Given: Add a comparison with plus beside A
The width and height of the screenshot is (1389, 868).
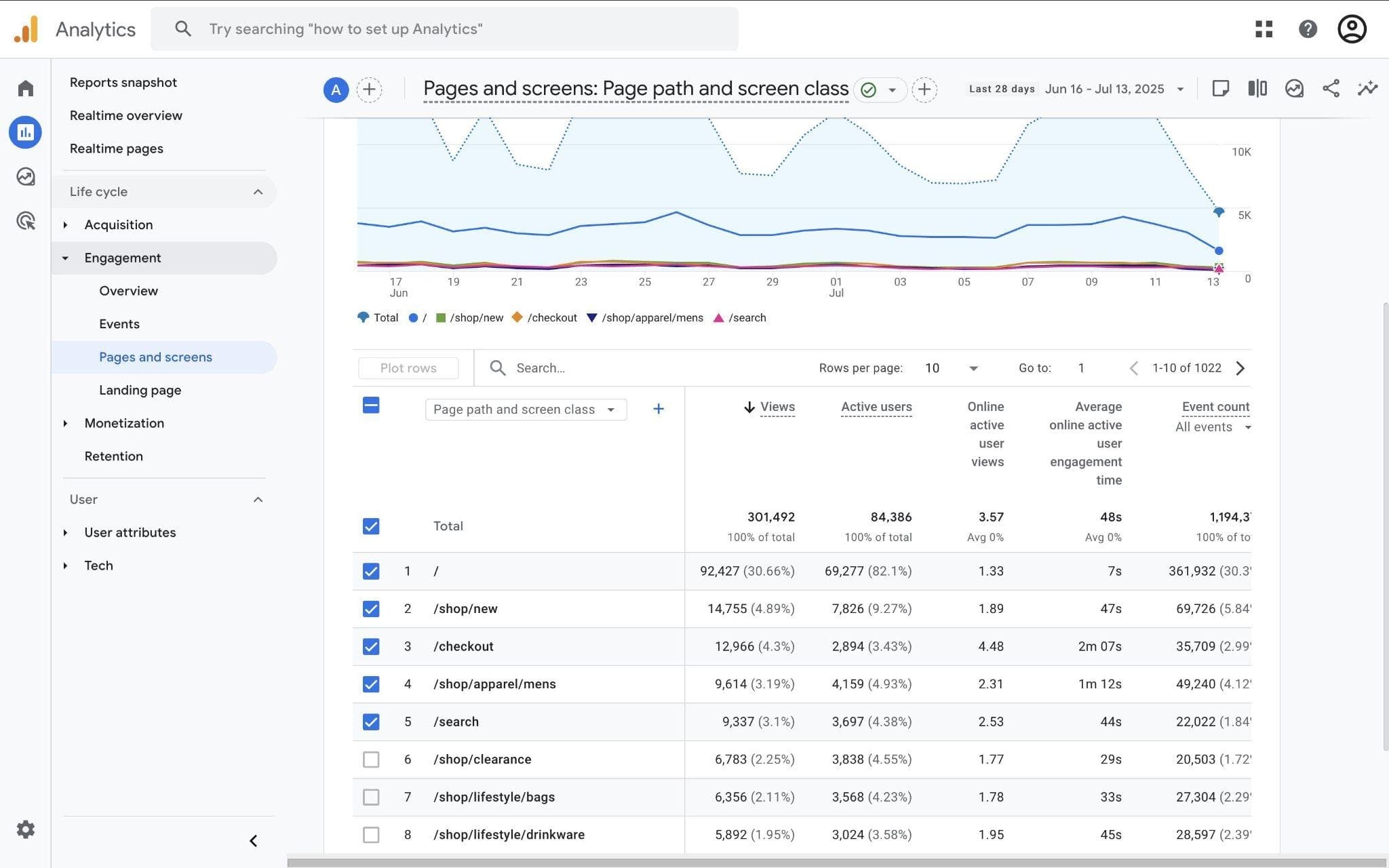Looking at the screenshot, I should 369,90.
